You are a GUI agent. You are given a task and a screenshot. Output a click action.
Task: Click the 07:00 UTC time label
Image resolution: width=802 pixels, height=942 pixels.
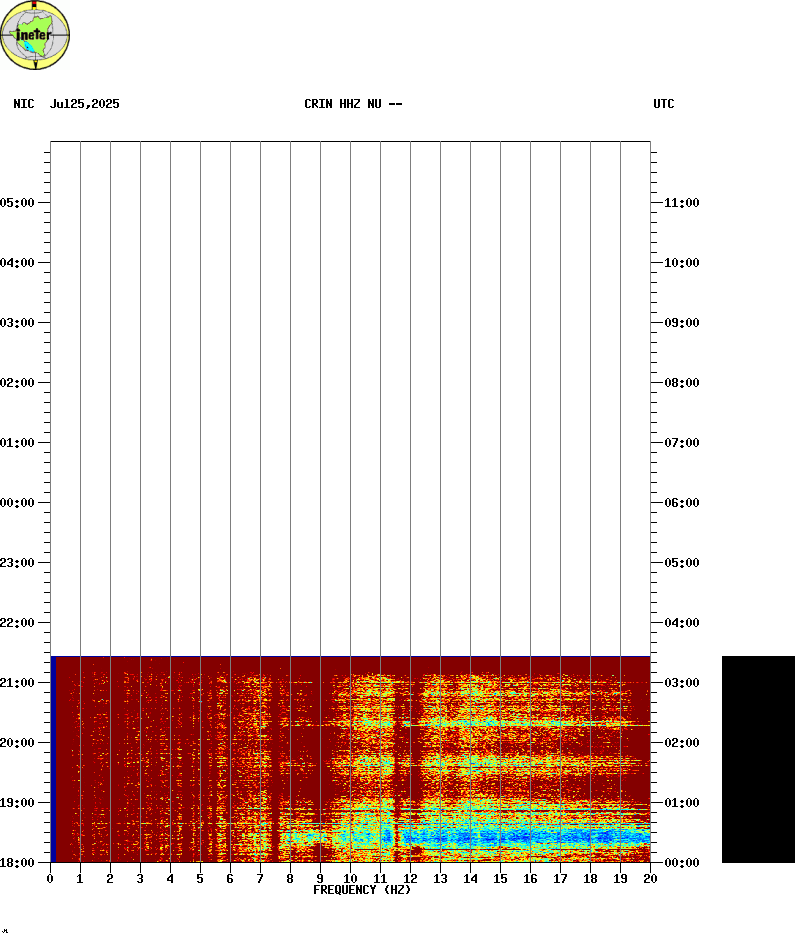point(682,443)
